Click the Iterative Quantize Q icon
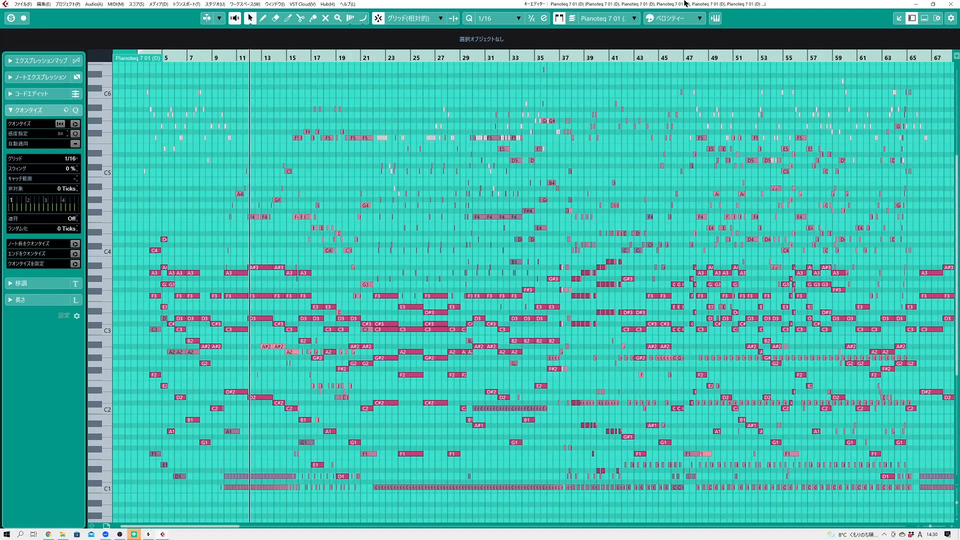The image size is (960, 540). (469, 18)
